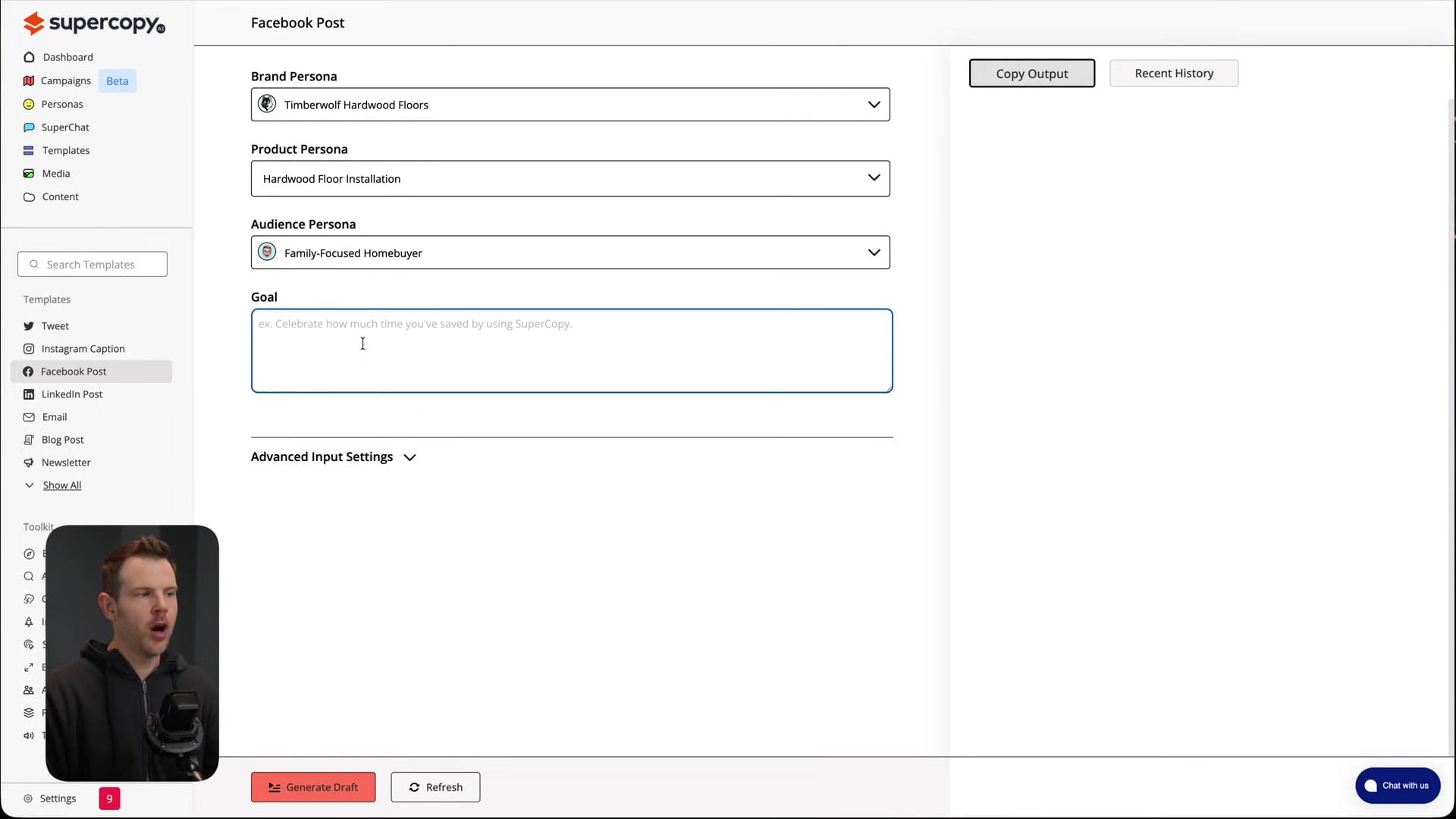
Task: Select Email envelope template icon
Action: pos(29,417)
